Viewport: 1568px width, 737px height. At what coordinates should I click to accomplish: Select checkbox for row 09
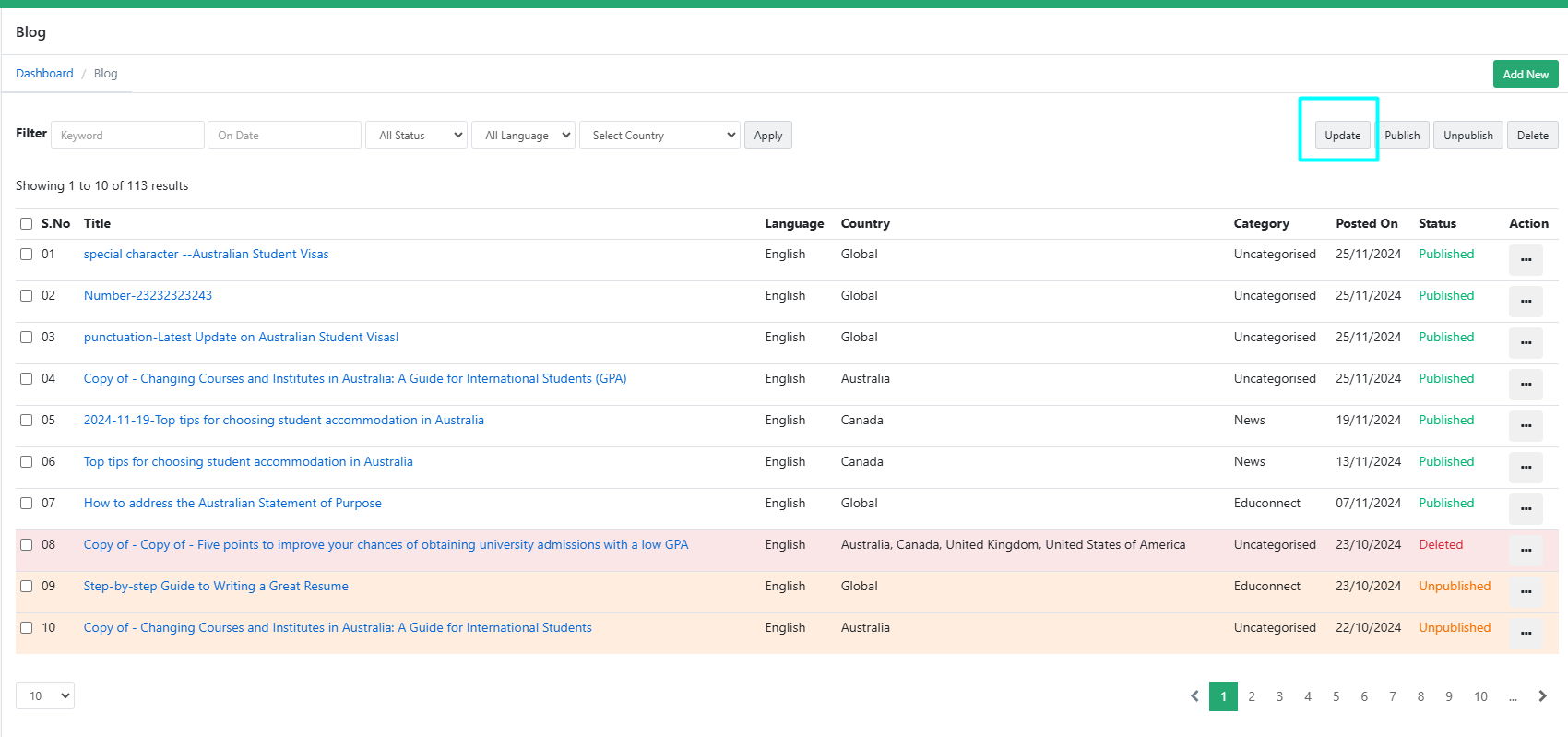pyautogui.click(x=27, y=587)
